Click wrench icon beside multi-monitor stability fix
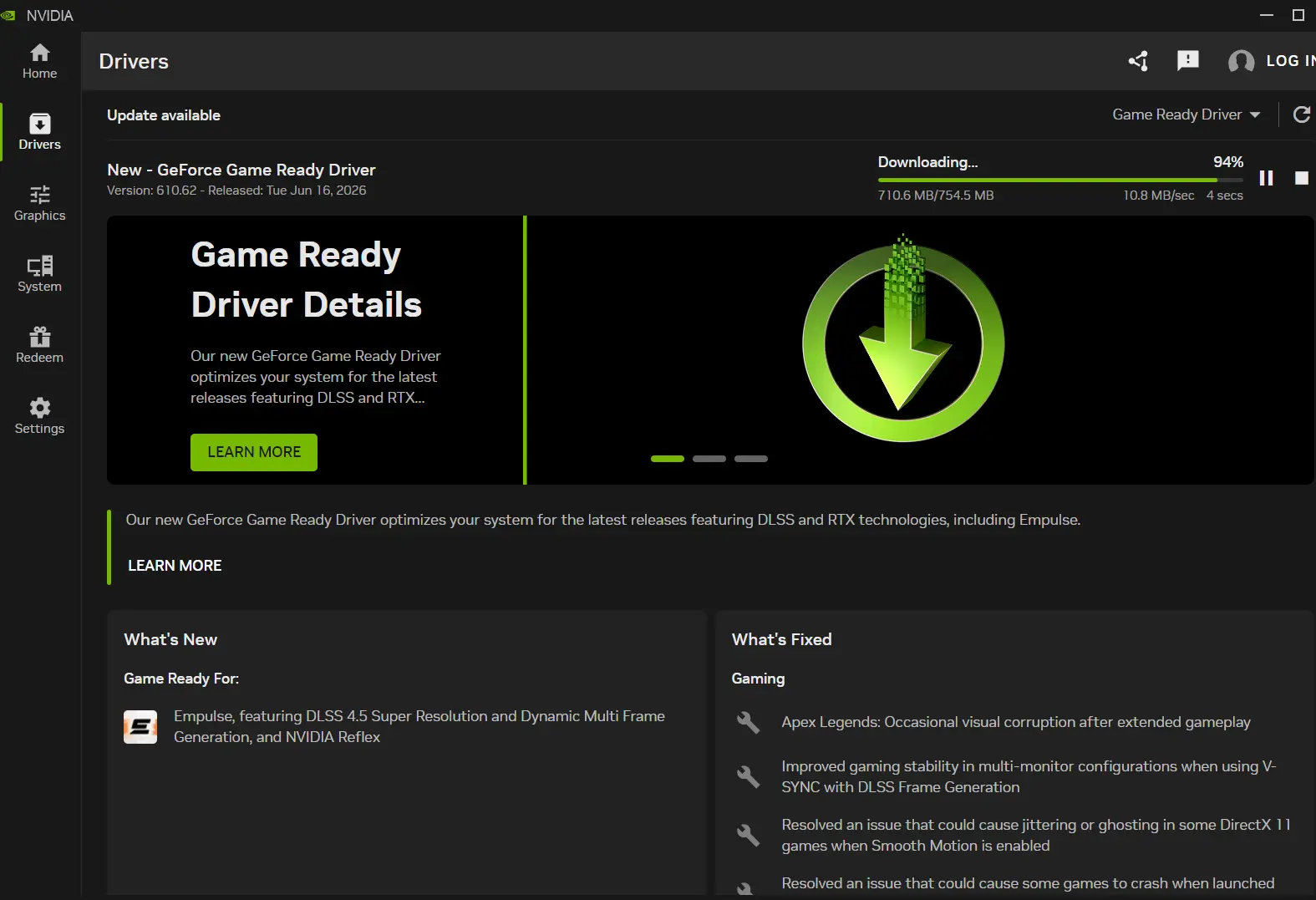Screen dimensions: 1316x900 748,776
